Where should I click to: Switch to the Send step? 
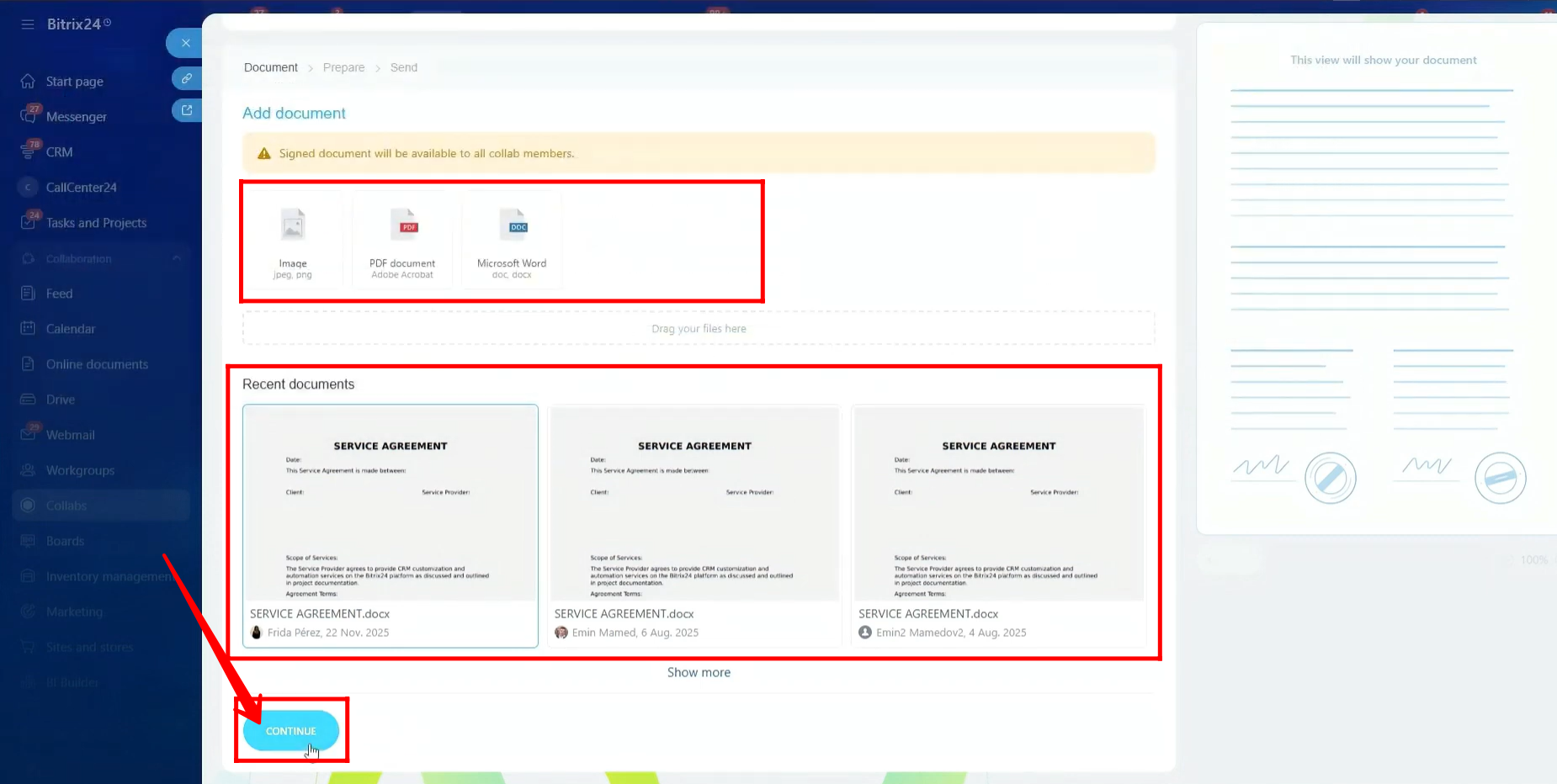click(403, 67)
